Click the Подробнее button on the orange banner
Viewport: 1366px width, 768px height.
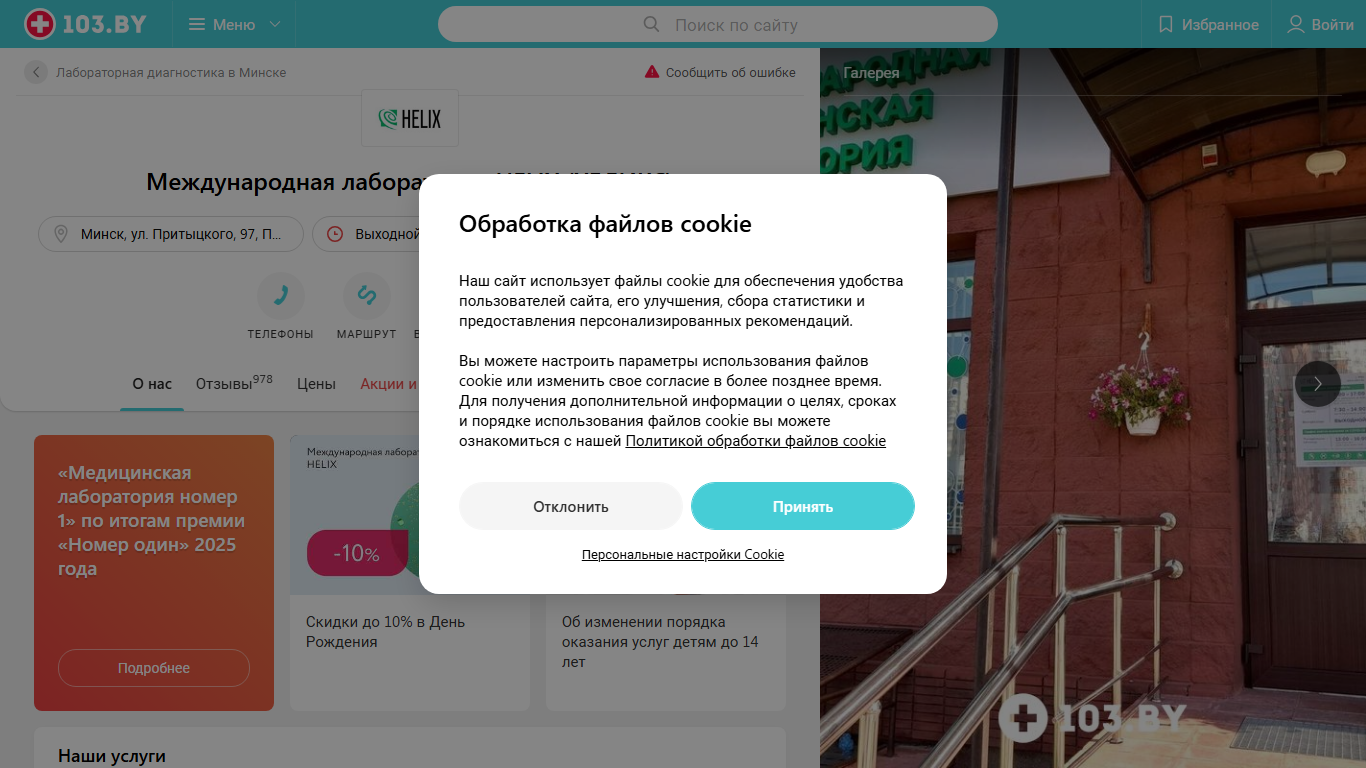coord(154,668)
